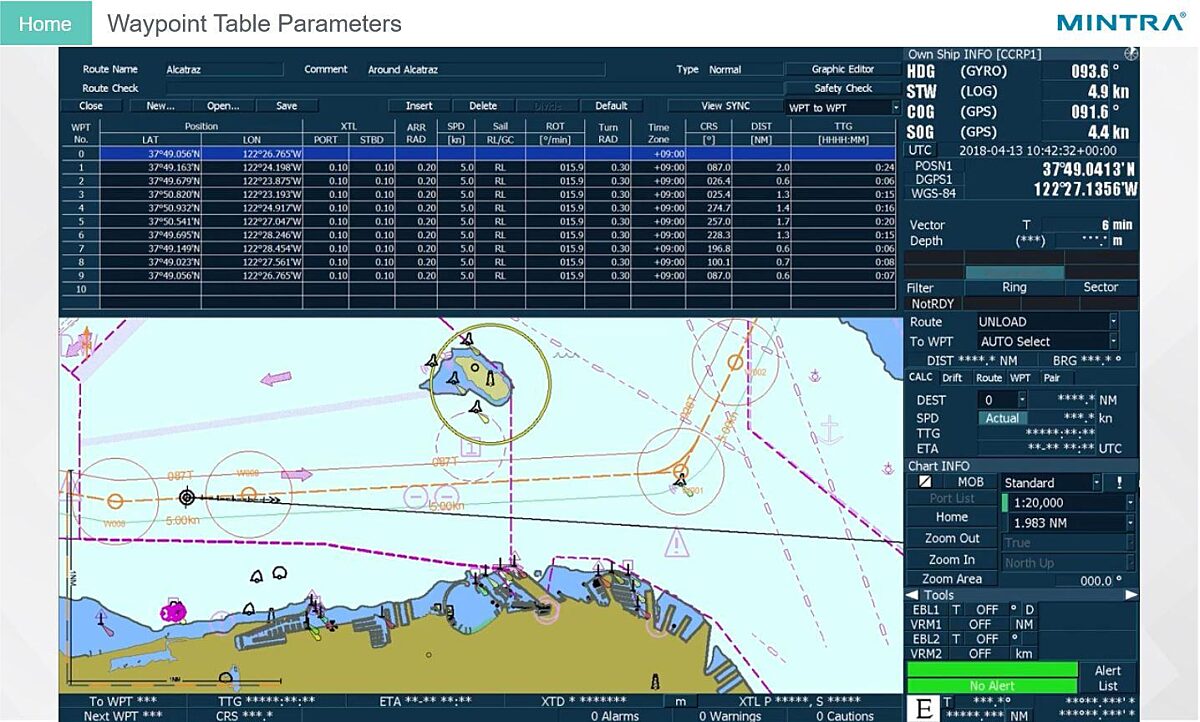Click the Open... button
1200x722 pixels.
tap(223, 105)
